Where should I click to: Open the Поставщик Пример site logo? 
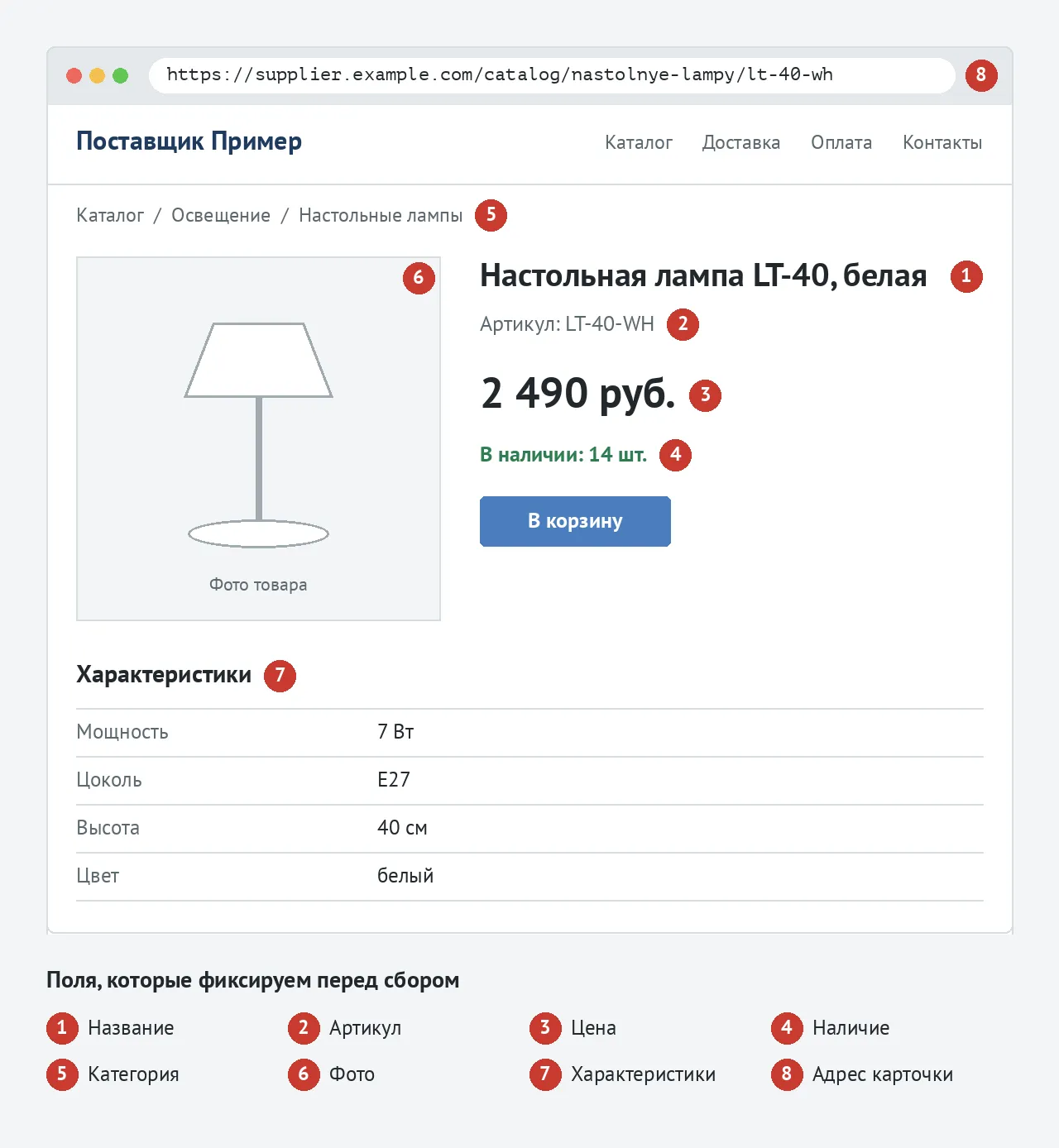click(189, 141)
